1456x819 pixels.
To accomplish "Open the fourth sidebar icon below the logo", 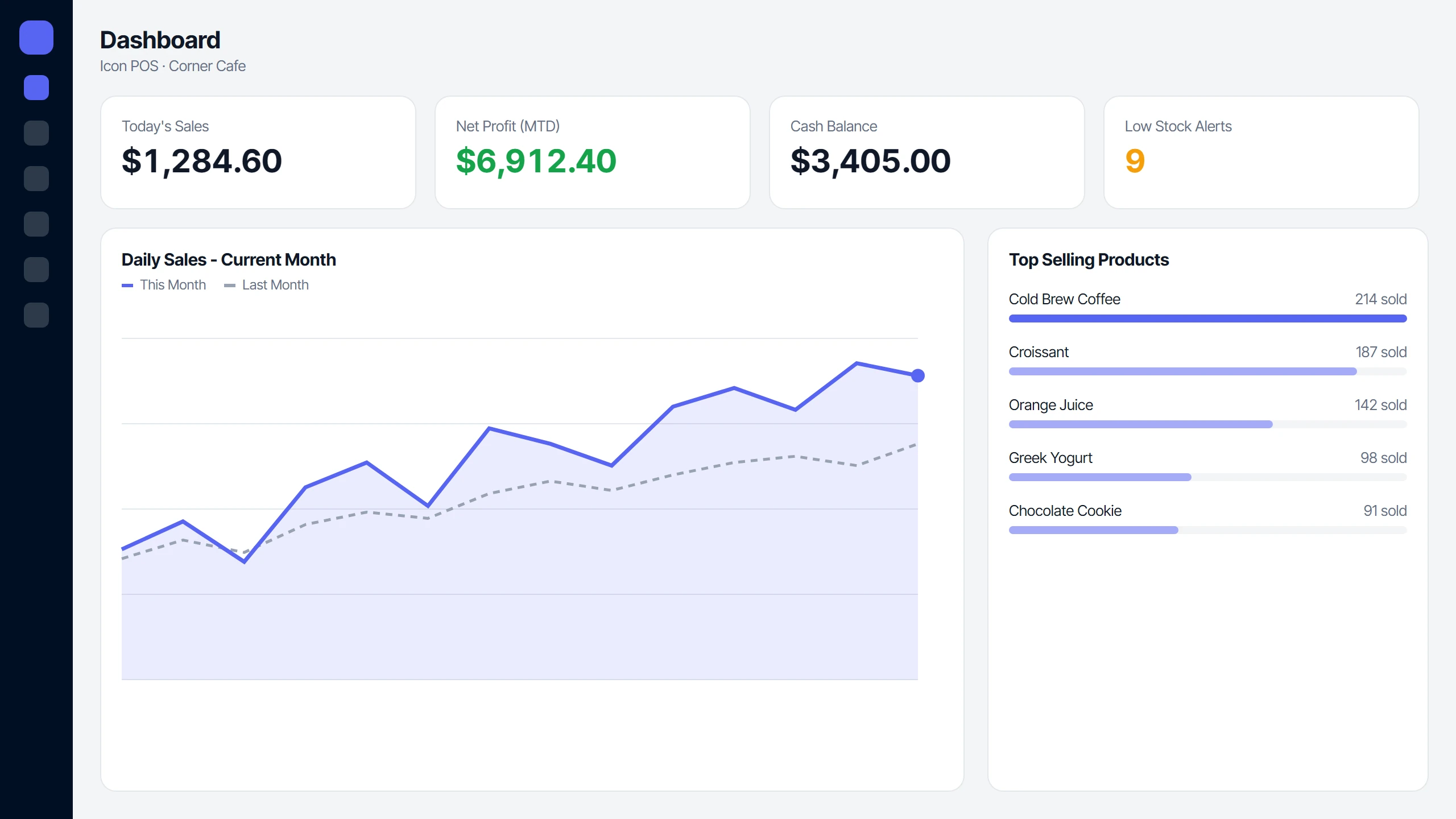I will pyautogui.click(x=36, y=224).
